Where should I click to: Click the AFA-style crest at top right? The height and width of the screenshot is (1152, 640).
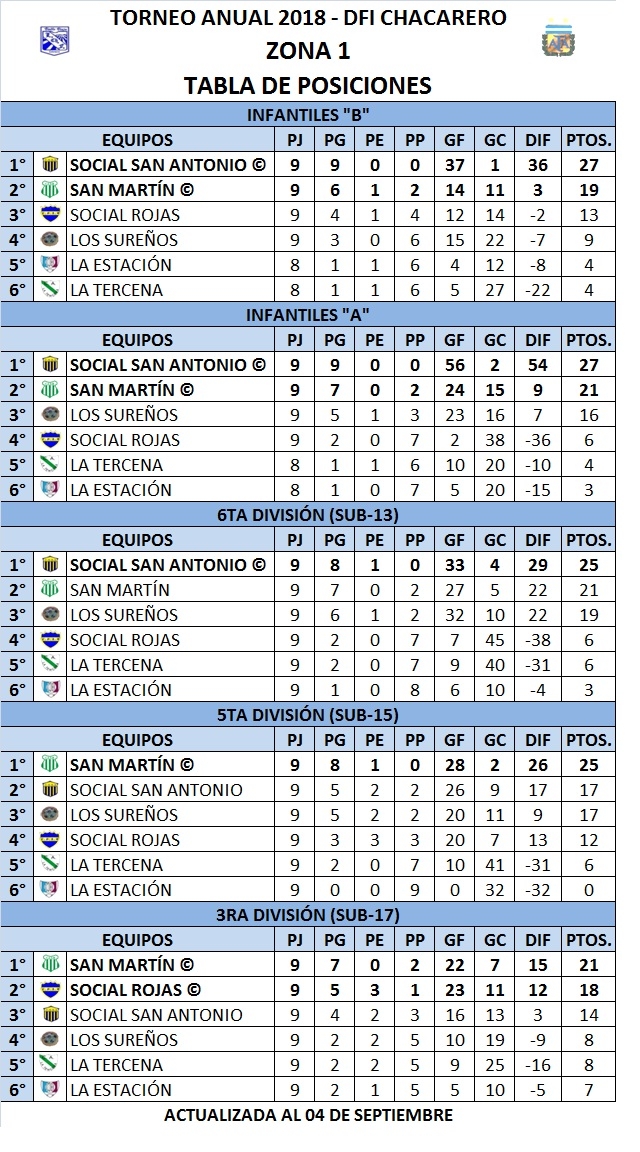(x=553, y=42)
